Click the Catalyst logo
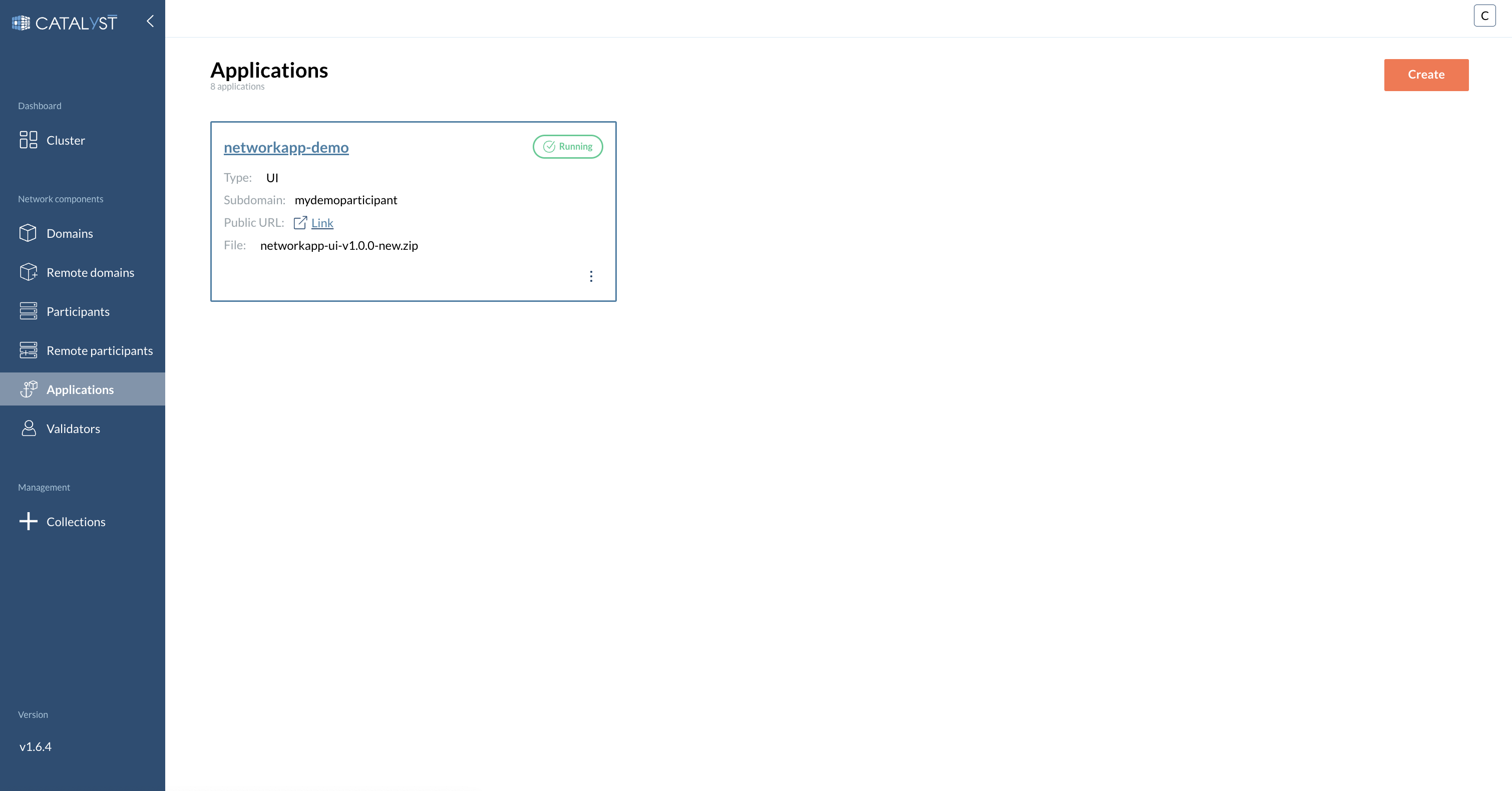This screenshot has width=1512, height=791. [x=64, y=23]
